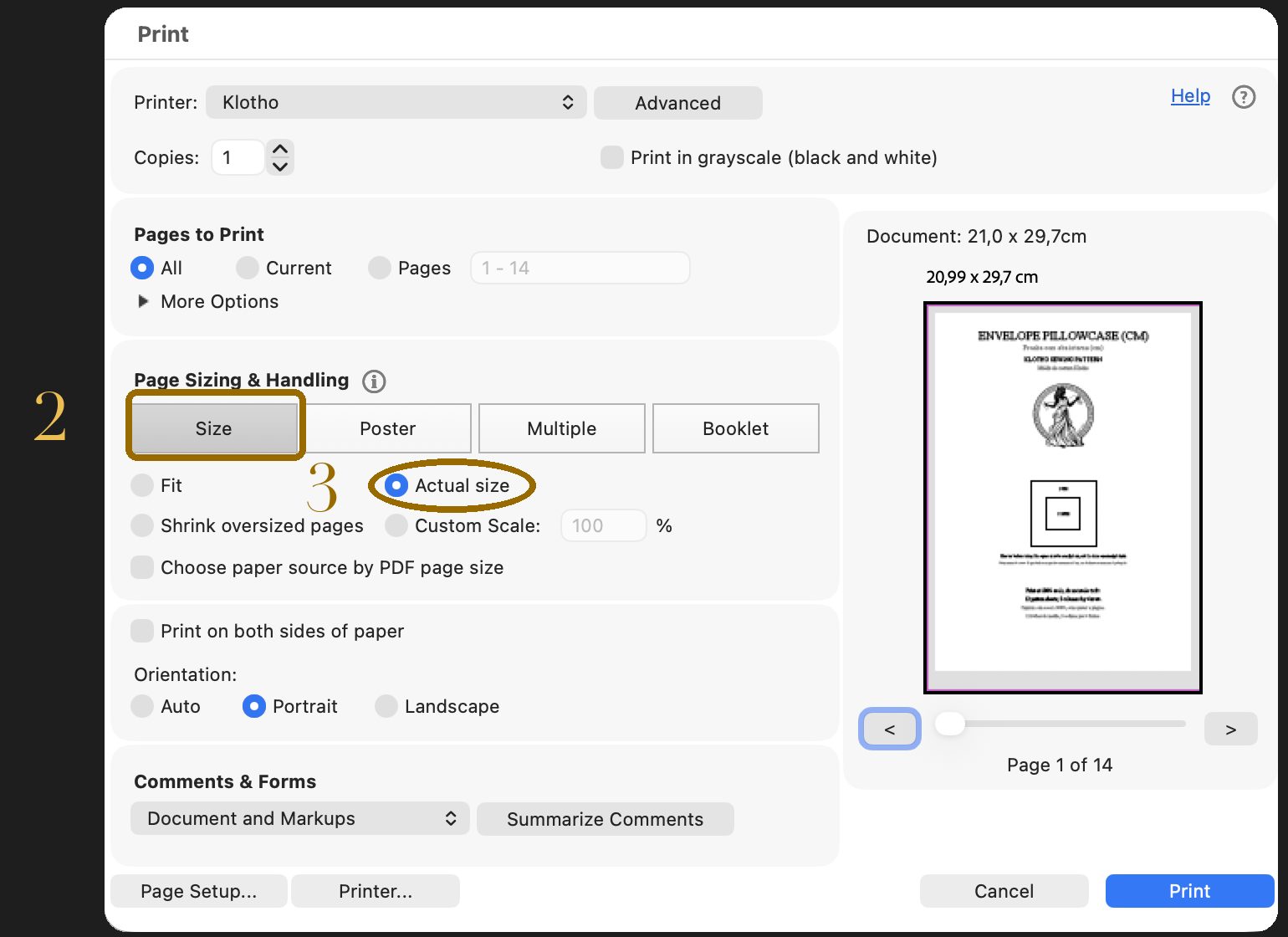Open the help question mark icon
Image resolution: width=1288 pixels, height=937 pixels.
pos(1244,97)
